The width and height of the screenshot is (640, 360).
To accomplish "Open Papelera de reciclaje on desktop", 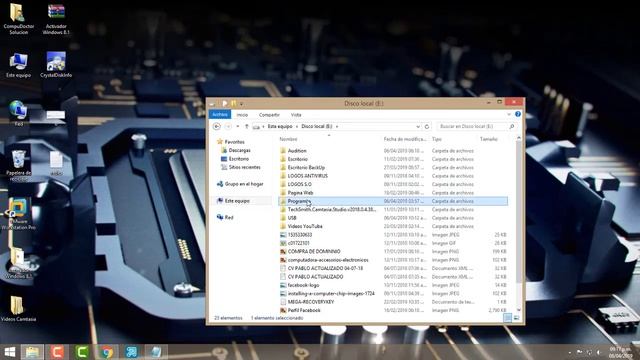I will pos(18,165).
